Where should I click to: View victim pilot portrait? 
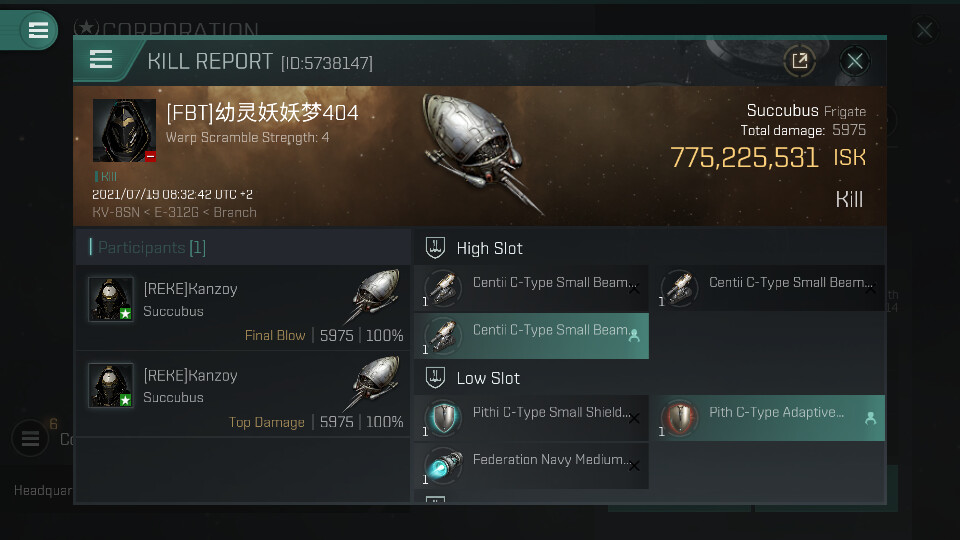coord(124,130)
